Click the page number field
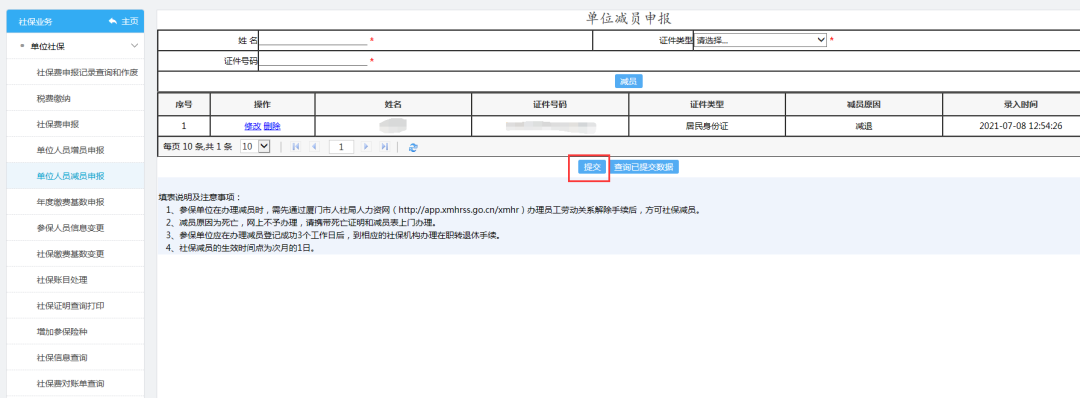Viewport: 1080px width, 398px height. click(341, 147)
